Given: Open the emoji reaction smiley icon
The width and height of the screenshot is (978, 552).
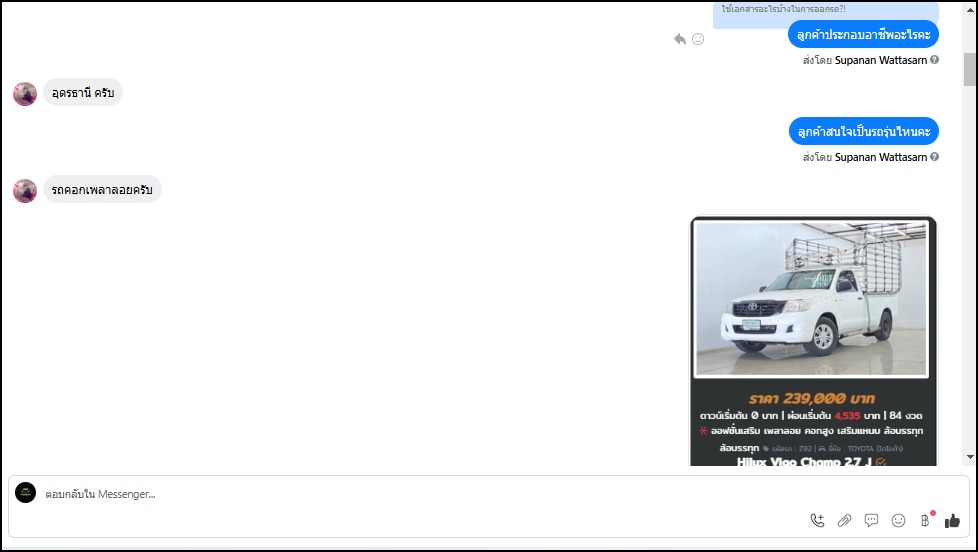Looking at the screenshot, I should [698, 39].
